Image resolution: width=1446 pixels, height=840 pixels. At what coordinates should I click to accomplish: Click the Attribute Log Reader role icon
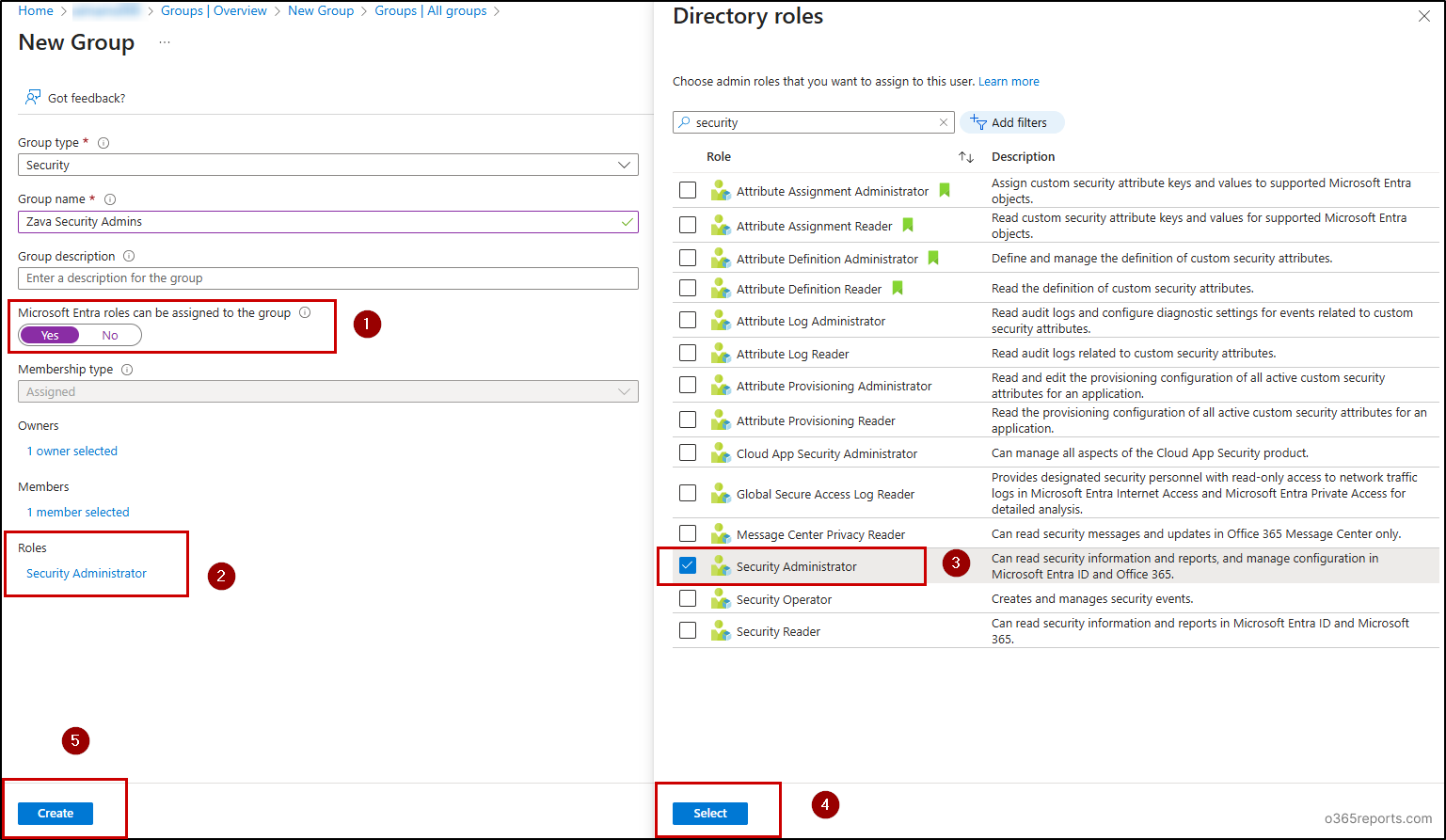[x=721, y=354]
